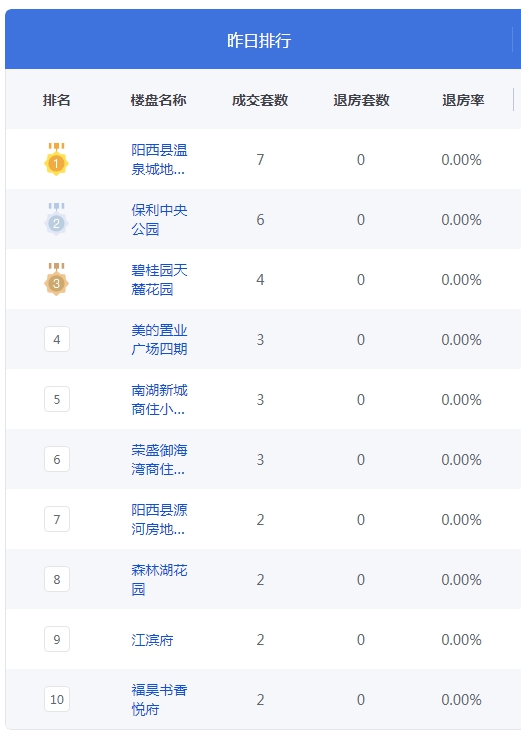Click the 退房率 column header
The width and height of the screenshot is (521, 730).
click(x=463, y=100)
